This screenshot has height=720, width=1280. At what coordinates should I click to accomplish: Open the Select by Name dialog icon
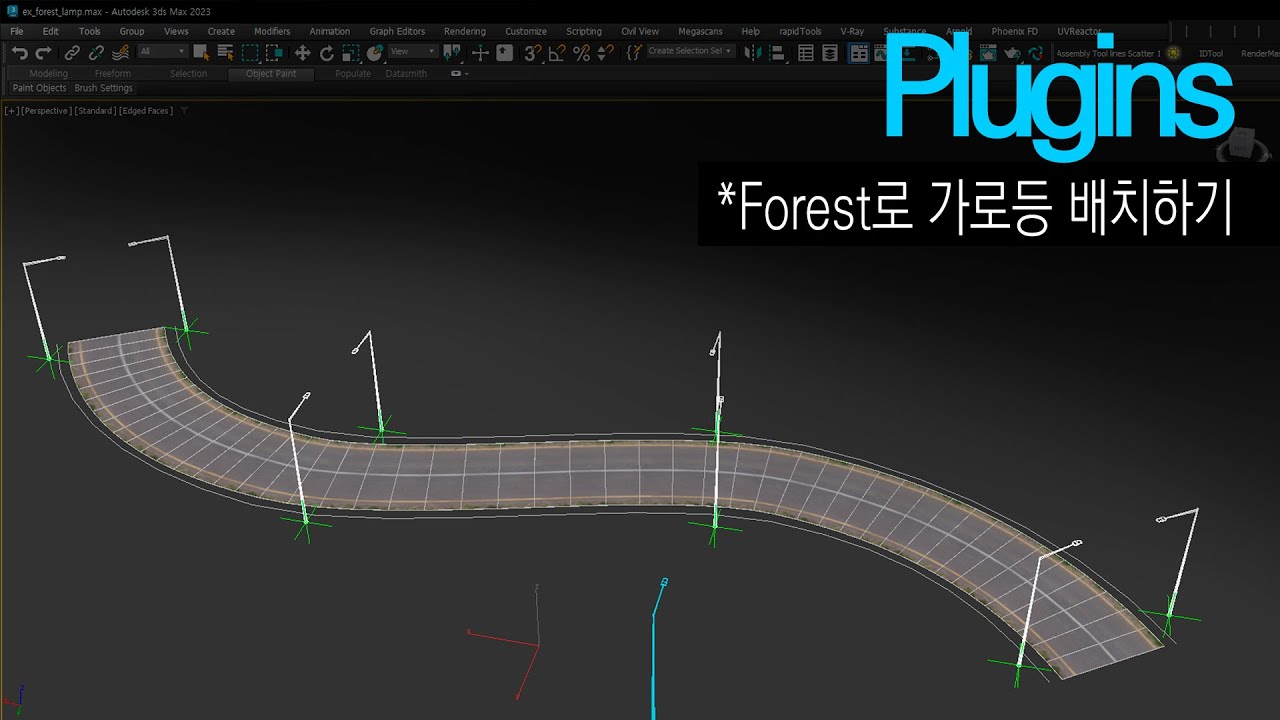click(226, 52)
